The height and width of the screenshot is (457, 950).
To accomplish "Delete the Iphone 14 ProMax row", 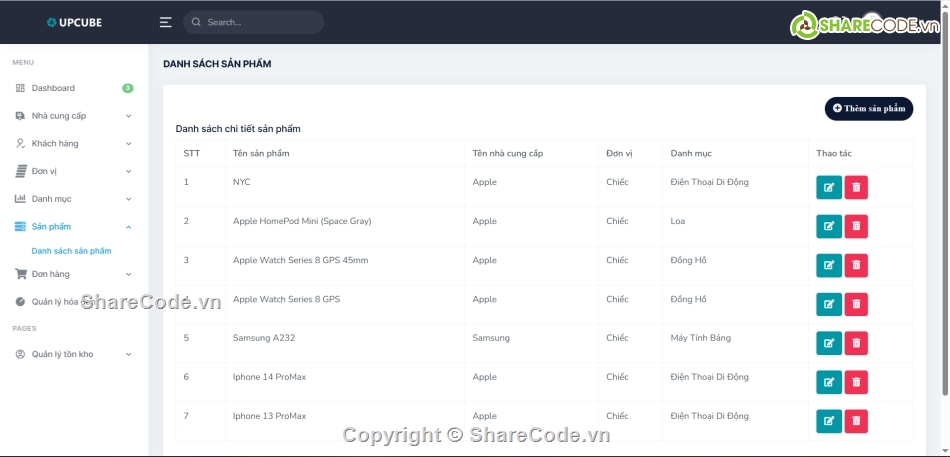I will (x=856, y=382).
